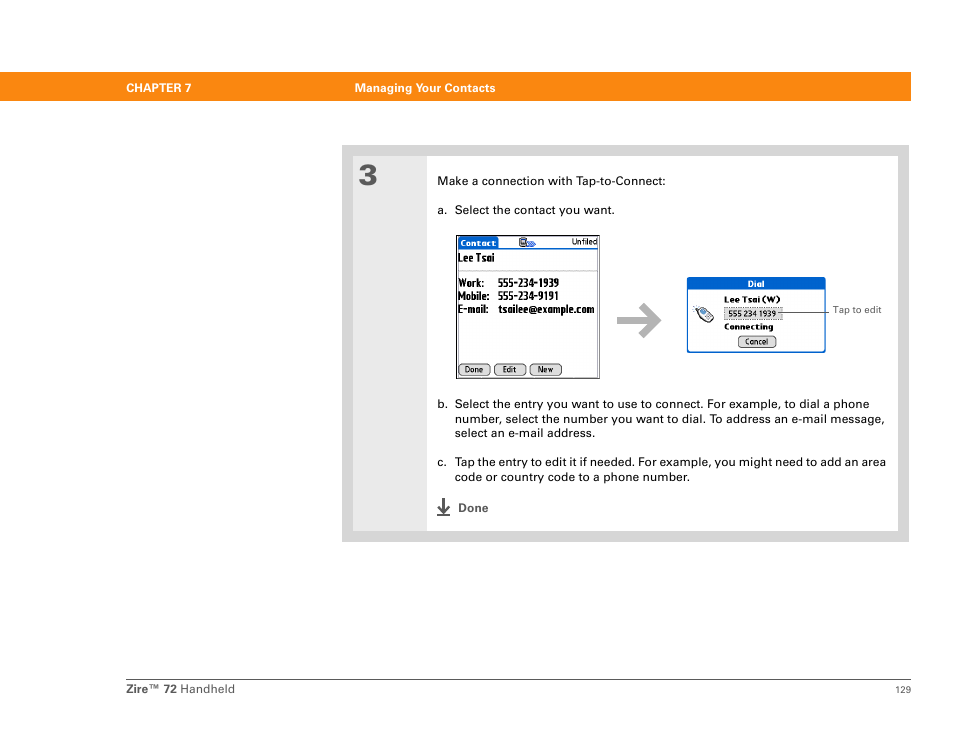
Task: Select the e-mail tsailee@example.com
Action: click(546, 310)
